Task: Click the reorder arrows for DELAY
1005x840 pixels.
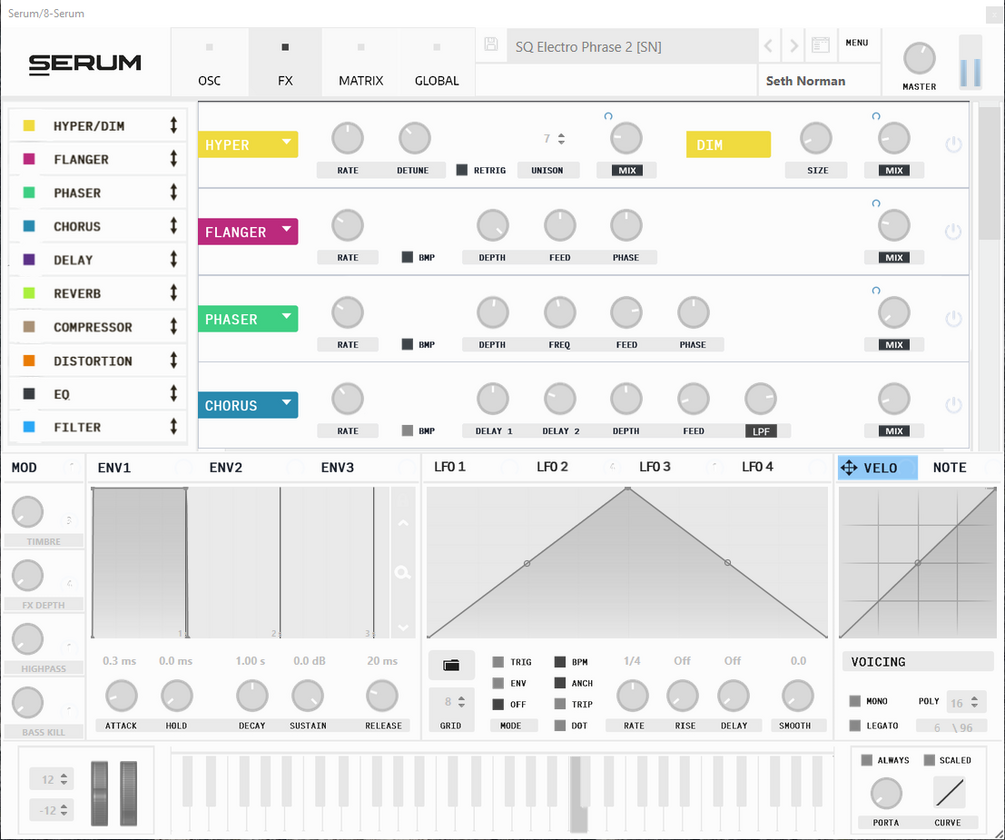Action: point(173,259)
